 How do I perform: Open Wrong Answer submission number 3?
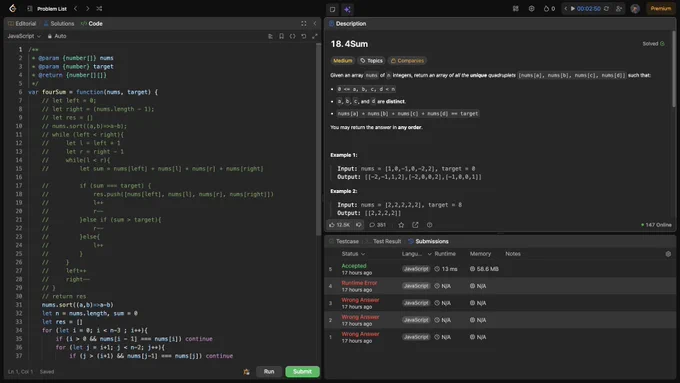500,303
